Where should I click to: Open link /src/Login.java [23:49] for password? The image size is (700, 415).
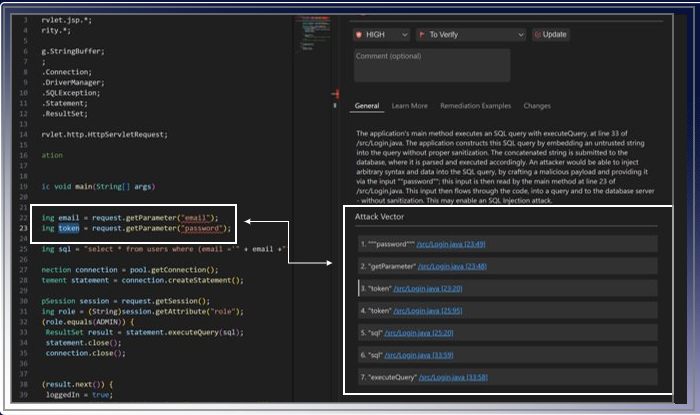(x=451, y=244)
